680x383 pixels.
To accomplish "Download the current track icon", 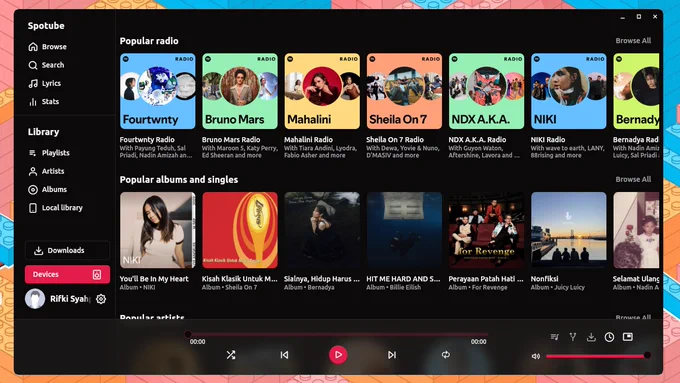I will [591, 337].
